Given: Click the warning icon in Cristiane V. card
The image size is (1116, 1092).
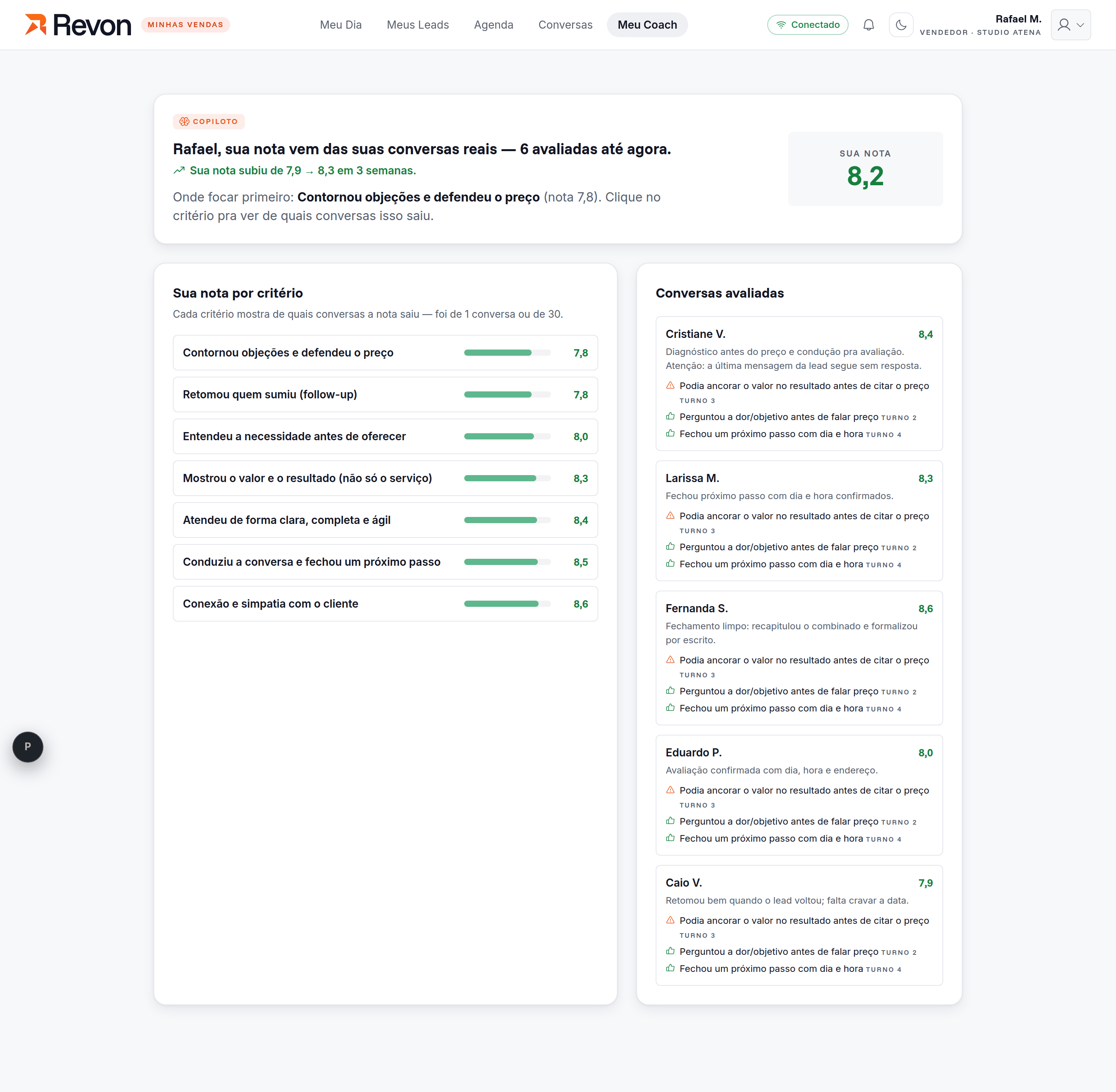Looking at the screenshot, I should [x=670, y=386].
